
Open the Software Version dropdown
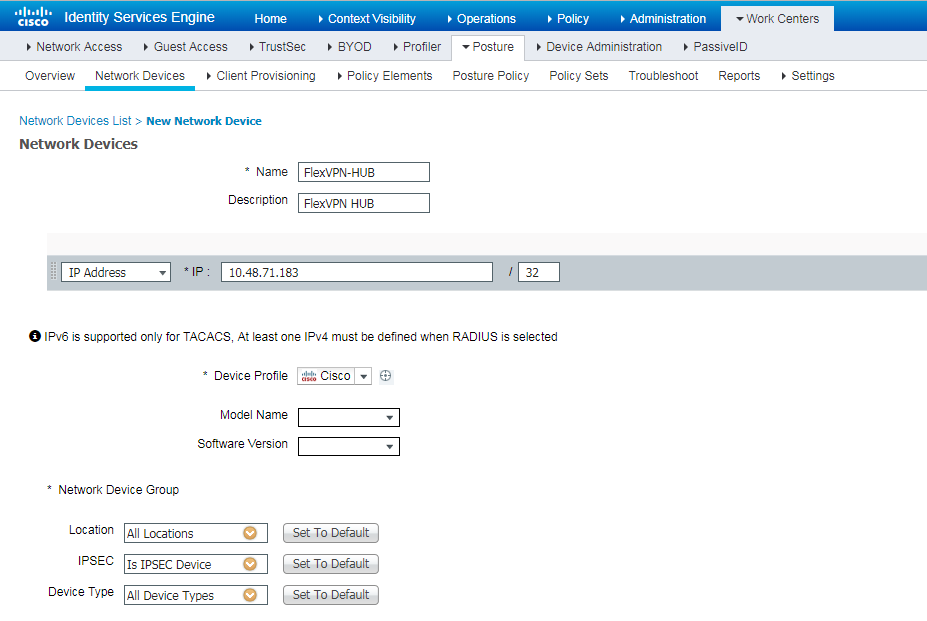click(349, 446)
